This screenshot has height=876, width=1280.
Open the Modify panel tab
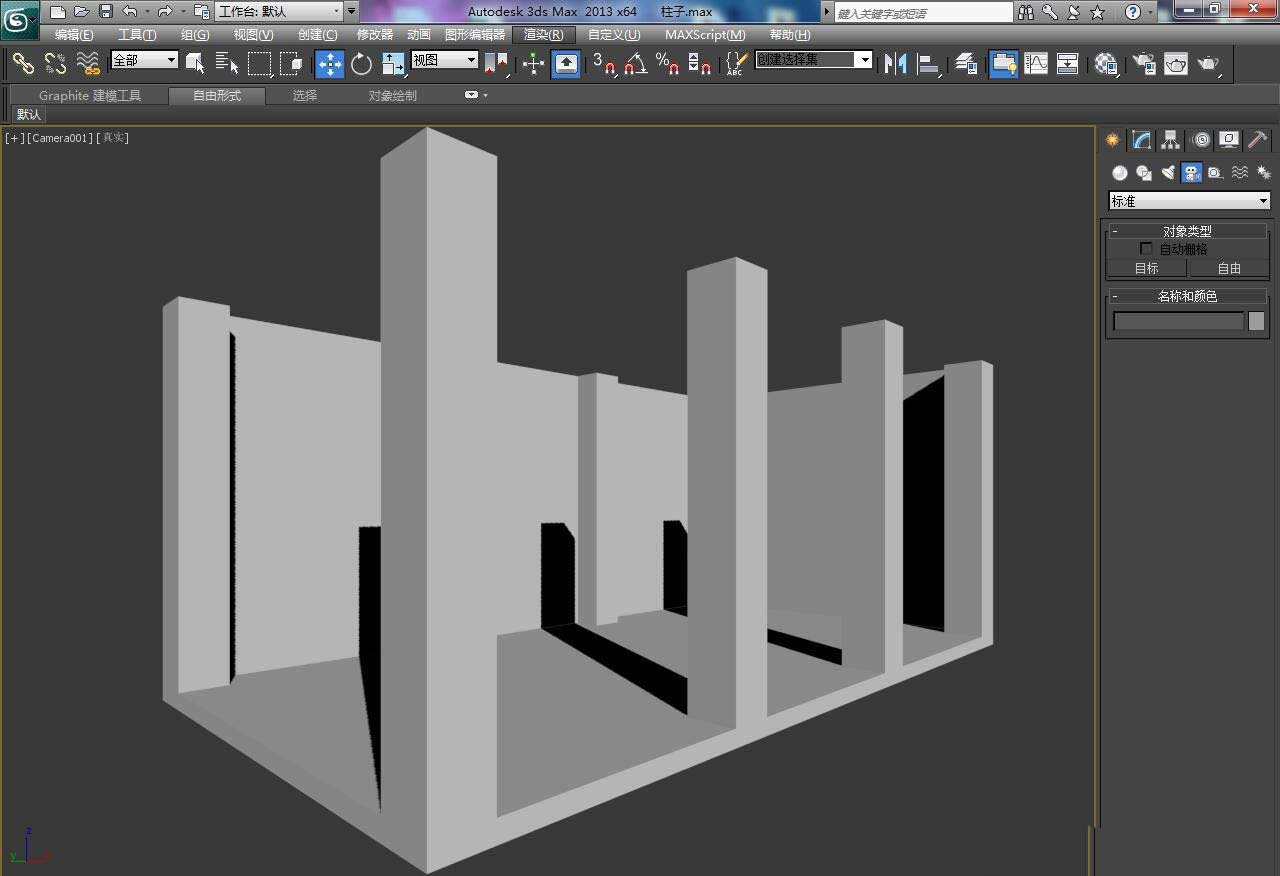1141,140
